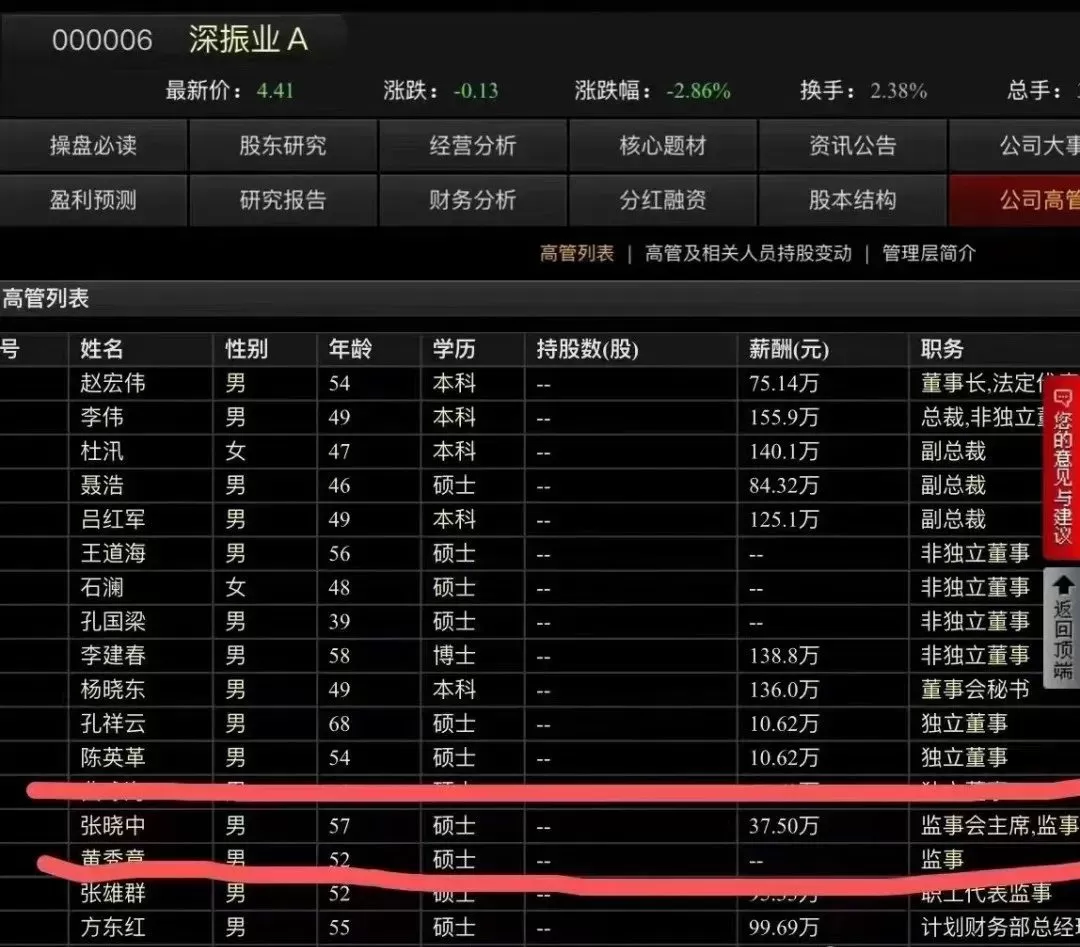Select the name 孔祥云
This screenshot has height=947, width=1080.
tap(113, 723)
